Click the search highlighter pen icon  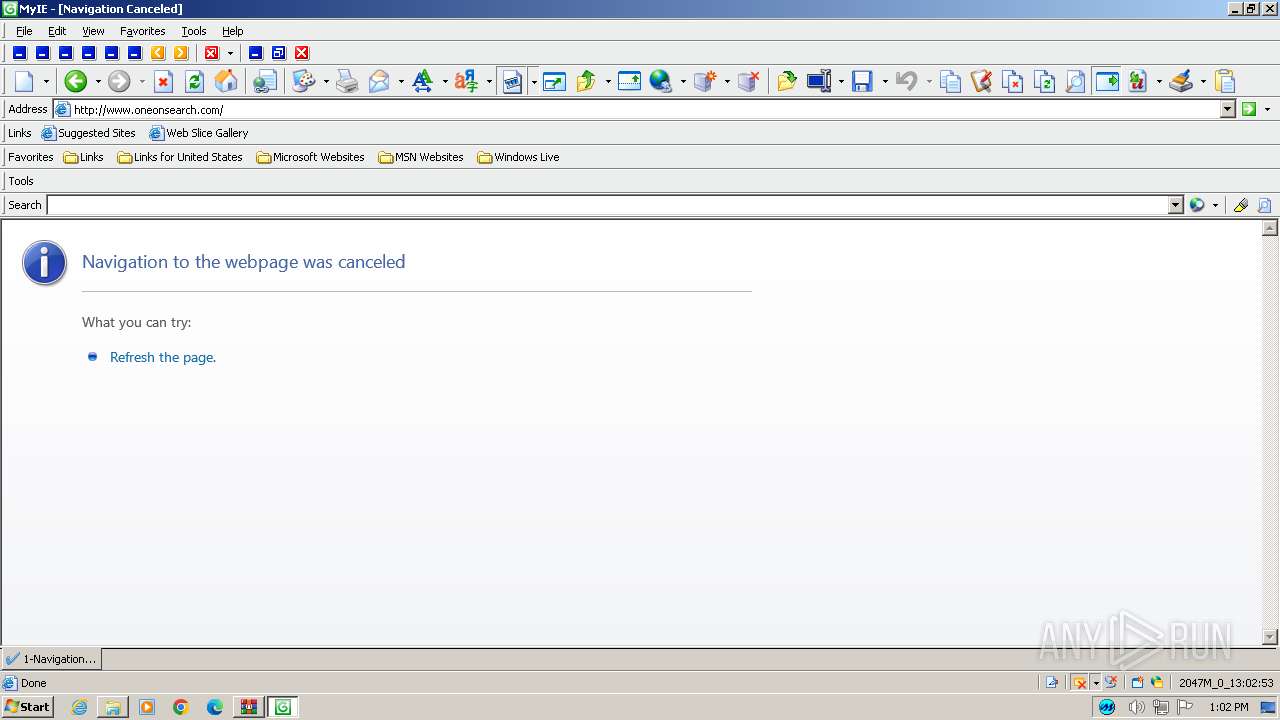(1241, 205)
